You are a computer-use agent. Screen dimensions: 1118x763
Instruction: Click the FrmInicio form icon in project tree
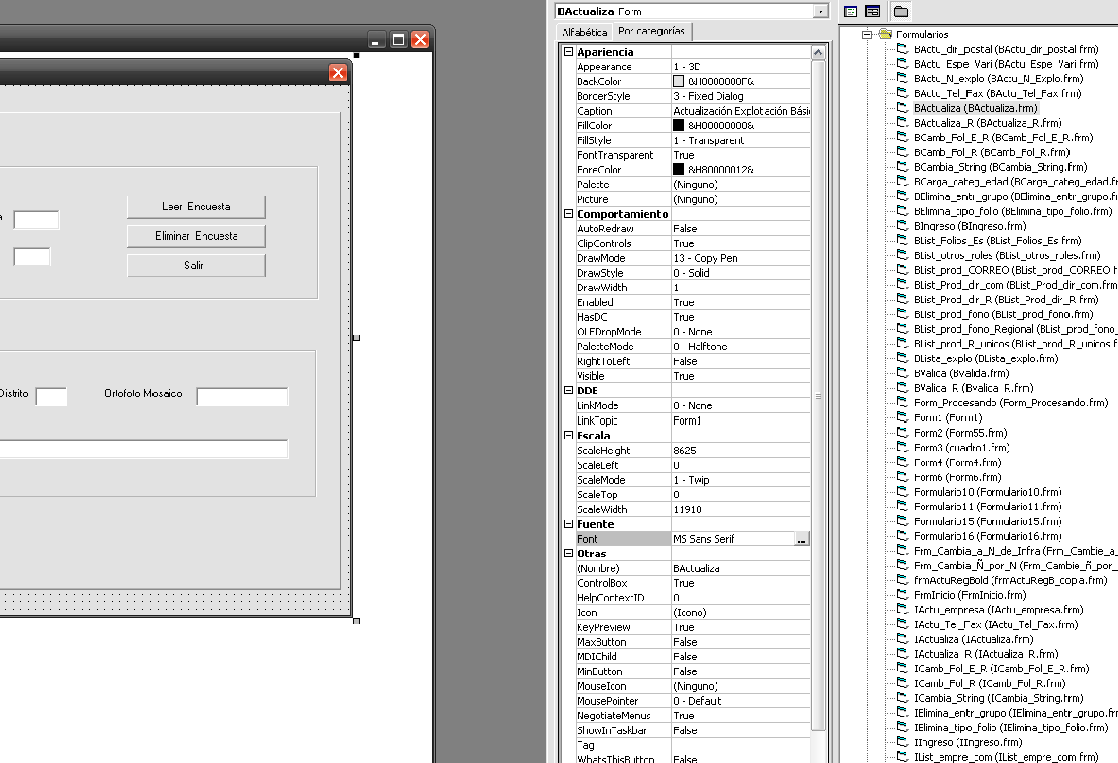point(902,595)
